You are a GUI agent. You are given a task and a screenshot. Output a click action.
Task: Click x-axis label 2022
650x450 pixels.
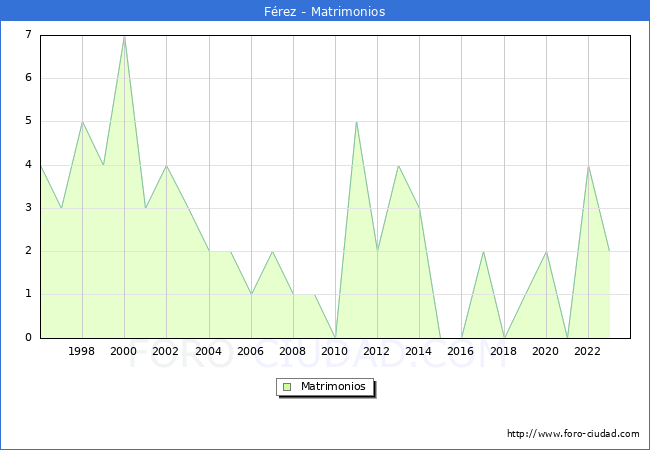(588, 352)
